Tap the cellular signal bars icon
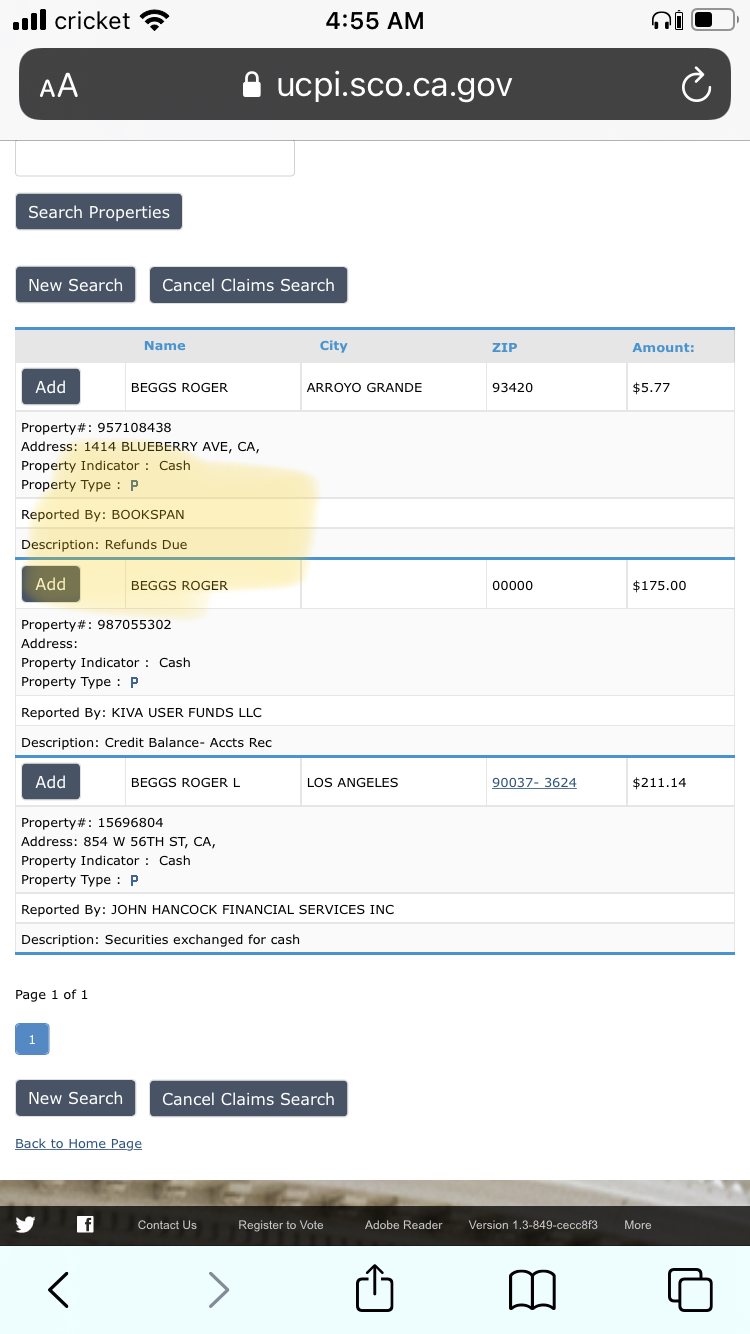The height and width of the screenshot is (1334, 750). point(30,20)
